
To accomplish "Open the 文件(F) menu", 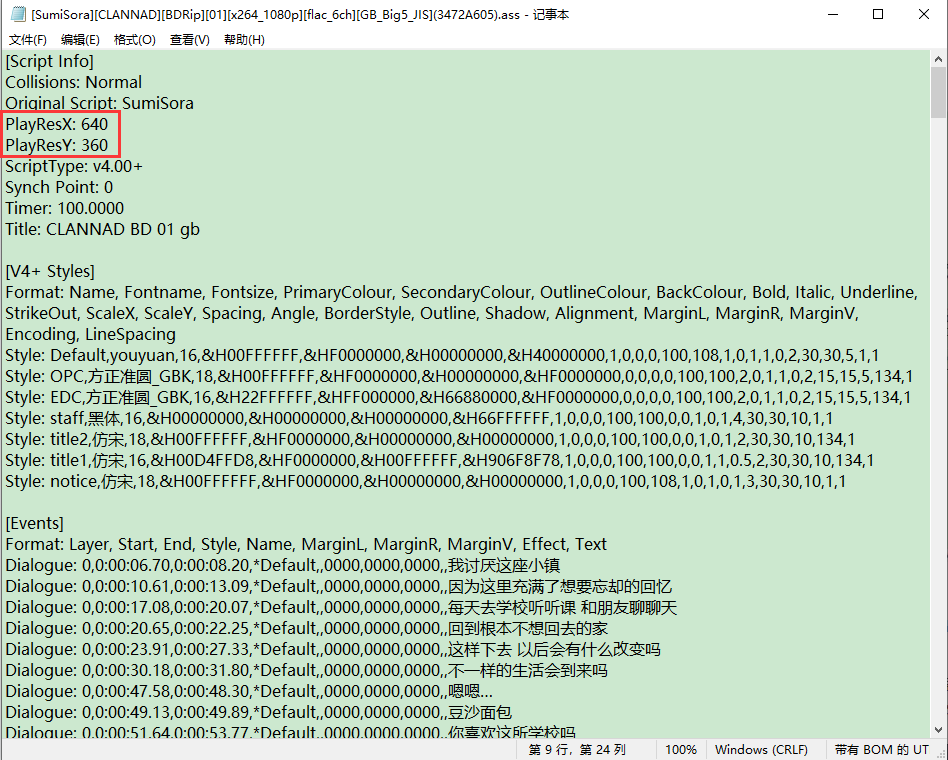I will coord(27,40).
